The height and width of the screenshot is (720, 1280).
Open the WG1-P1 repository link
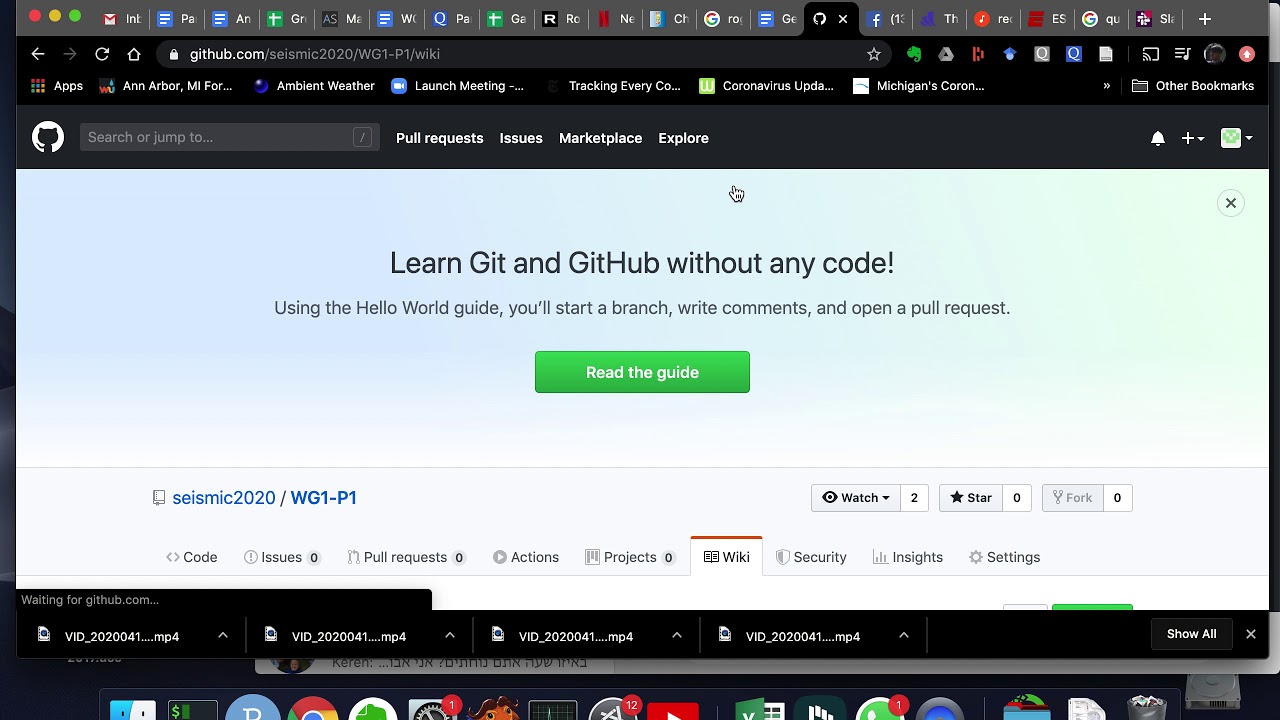click(x=323, y=497)
